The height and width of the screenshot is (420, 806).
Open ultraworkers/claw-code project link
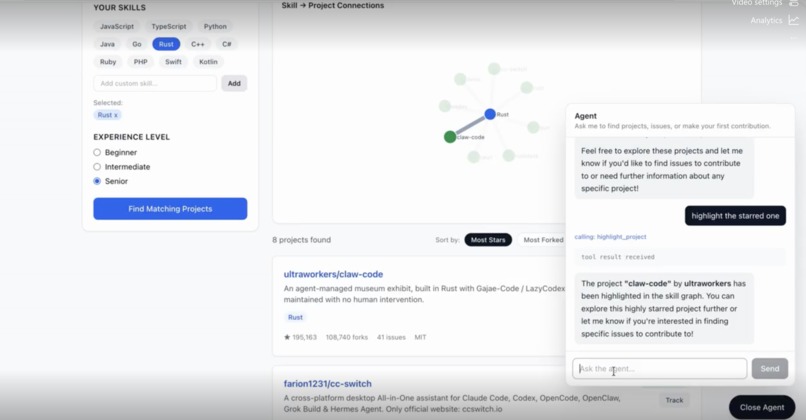[x=333, y=274]
